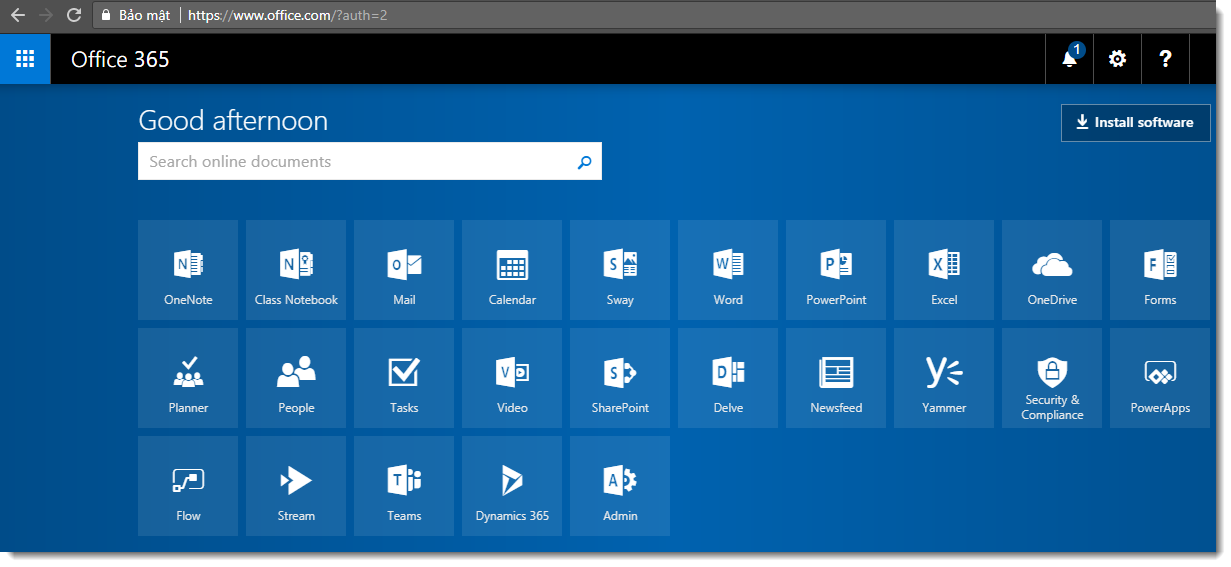The image size is (1231, 567).
Task: Open the settings gear menu
Action: (x=1117, y=59)
